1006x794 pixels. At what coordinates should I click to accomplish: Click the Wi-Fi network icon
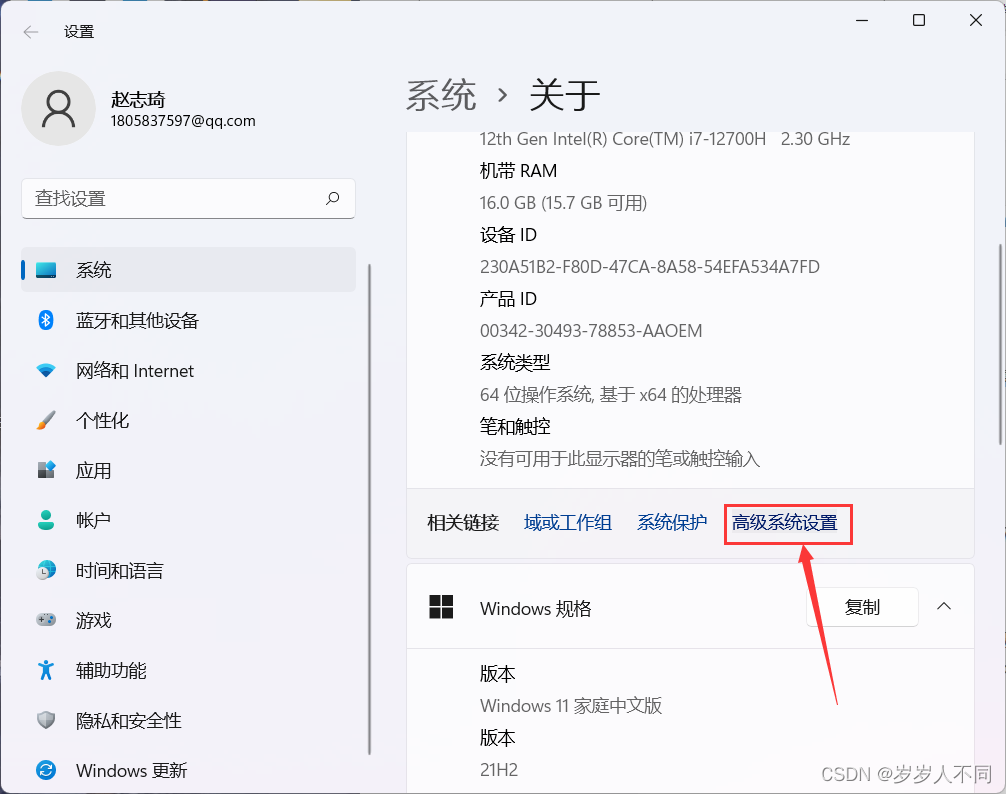(x=46, y=370)
